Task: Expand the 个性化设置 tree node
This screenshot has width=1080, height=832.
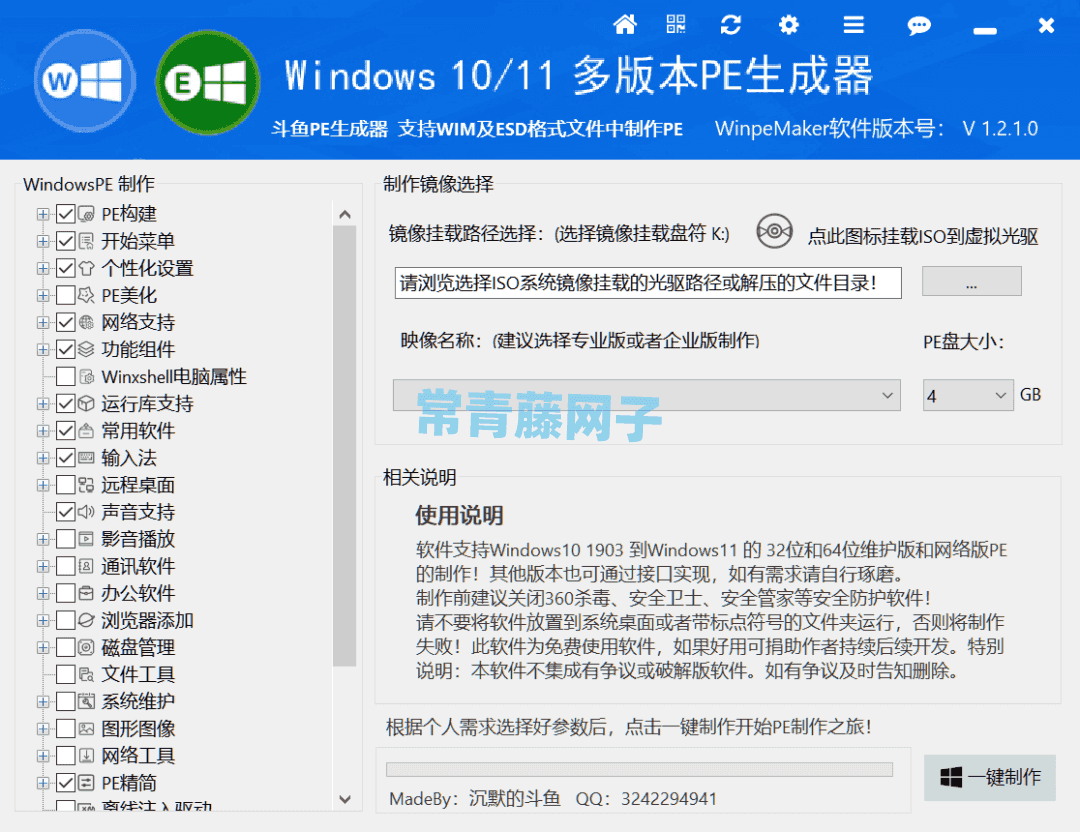Action: point(43,268)
